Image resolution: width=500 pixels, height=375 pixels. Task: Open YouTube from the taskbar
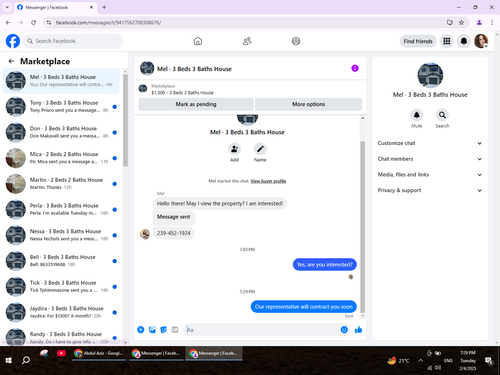[61, 353]
